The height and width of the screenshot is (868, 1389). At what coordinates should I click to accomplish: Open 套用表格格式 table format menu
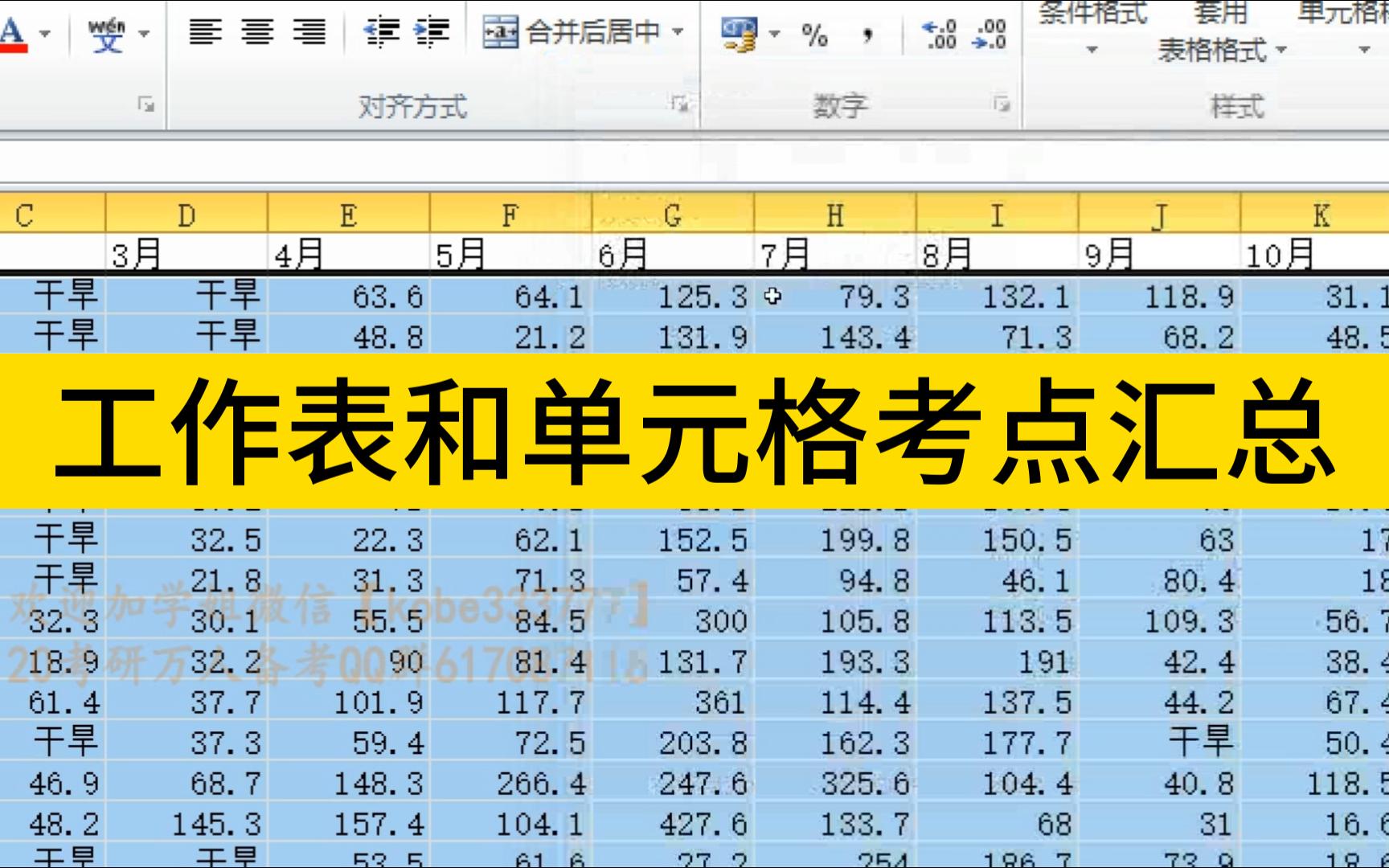point(1221,32)
